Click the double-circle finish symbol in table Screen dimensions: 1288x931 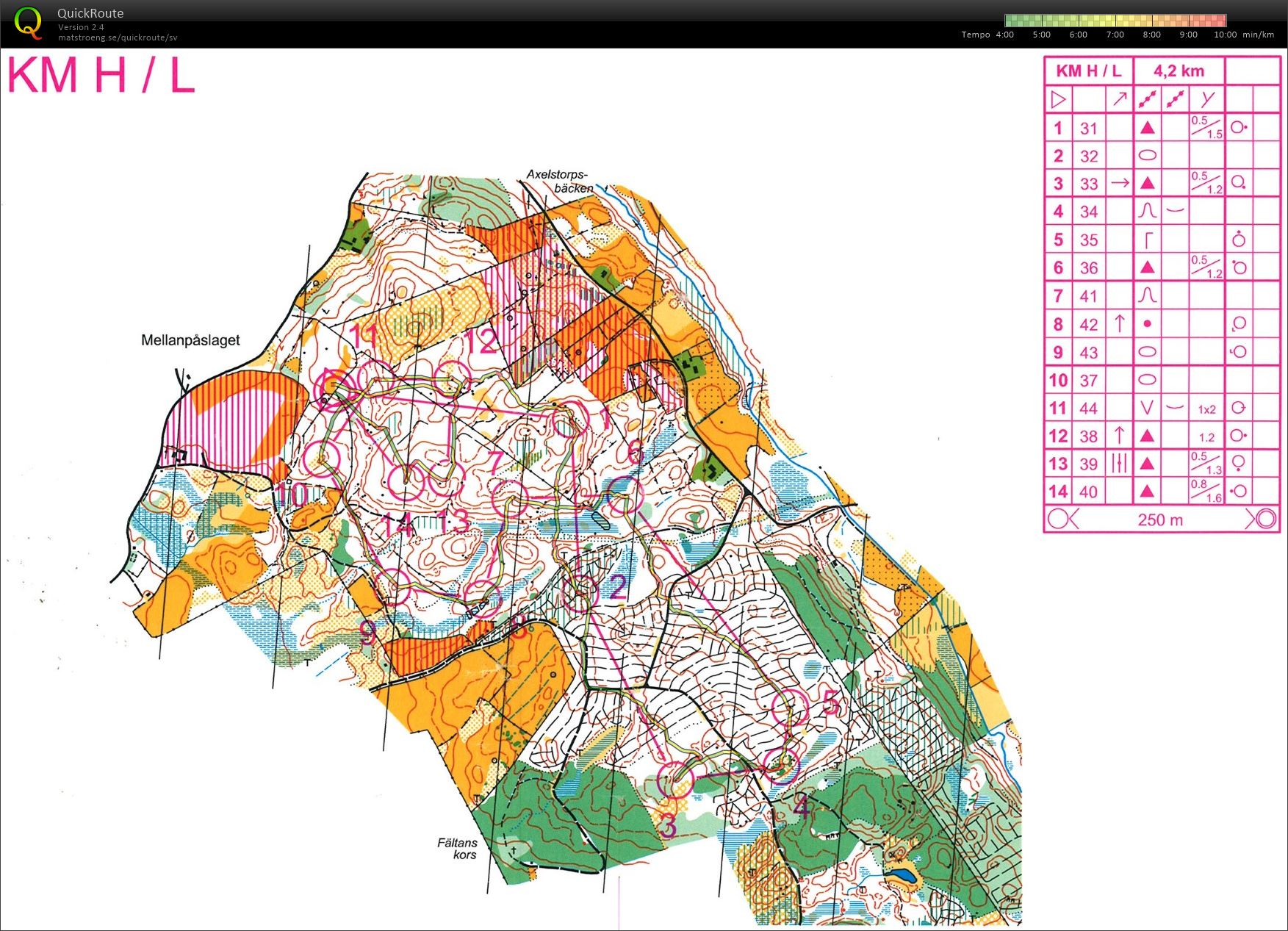pos(1265,519)
